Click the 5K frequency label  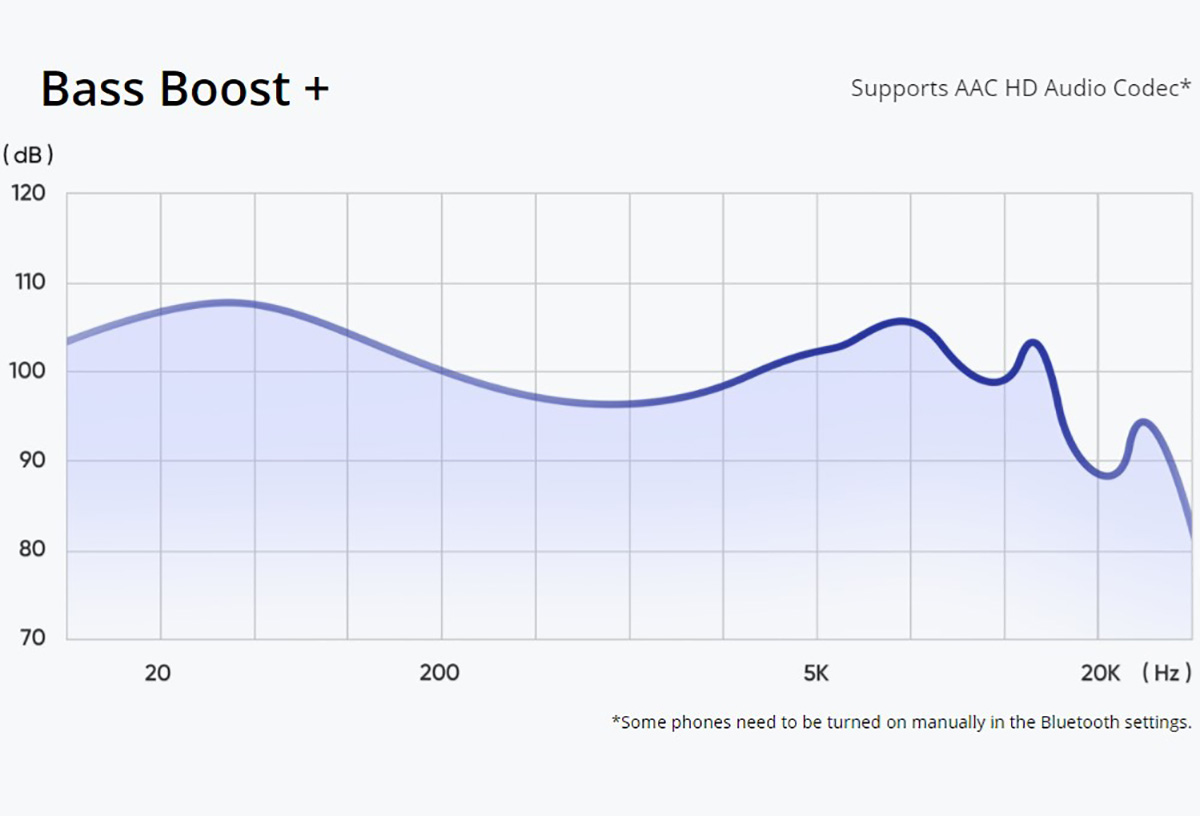pos(816,673)
